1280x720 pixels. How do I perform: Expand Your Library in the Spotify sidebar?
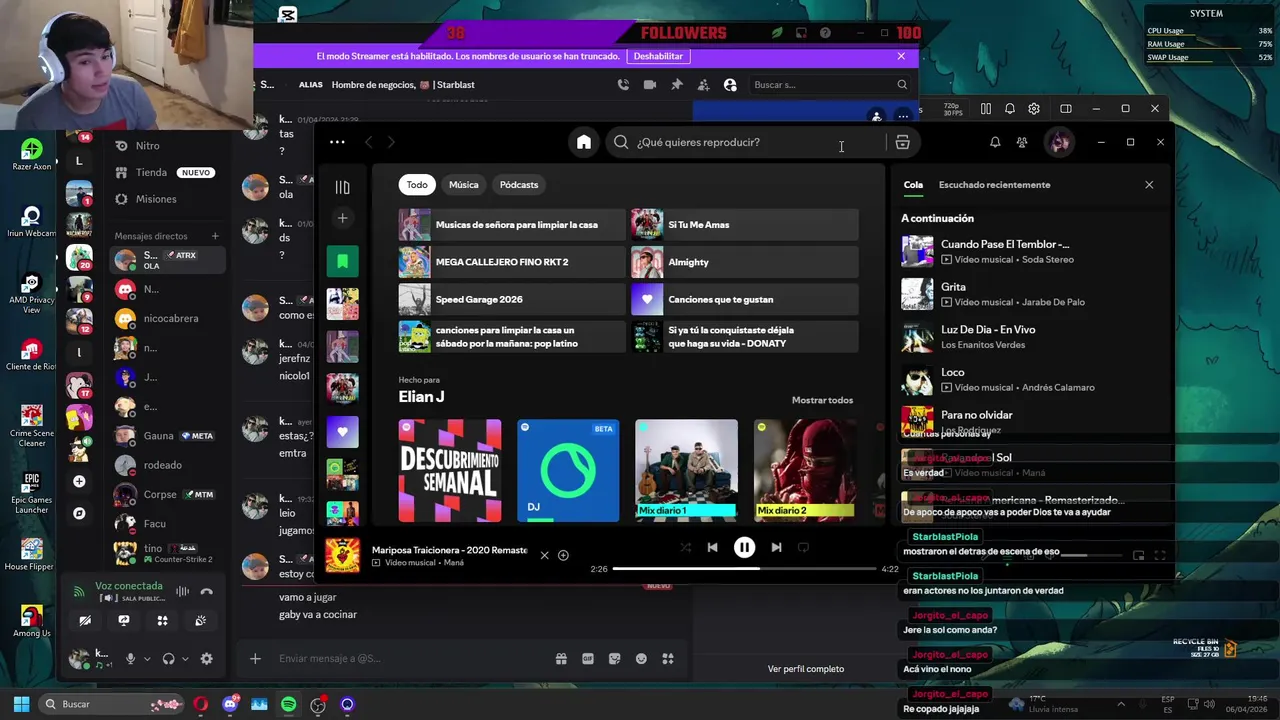[x=342, y=187]
